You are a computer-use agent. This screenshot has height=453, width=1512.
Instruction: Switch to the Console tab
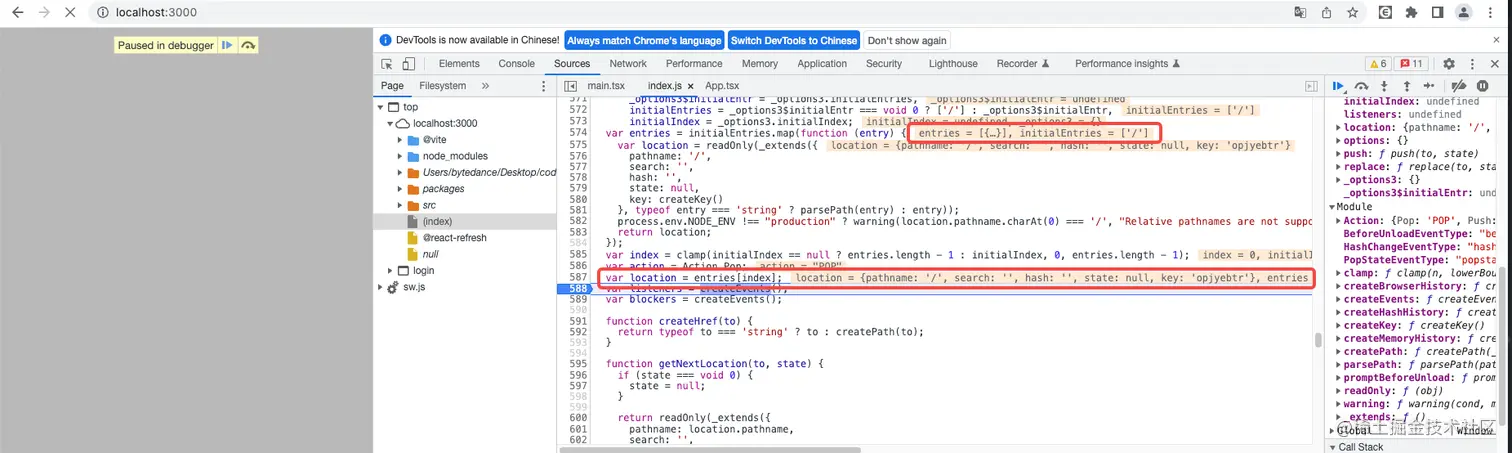tap(517, 64)
